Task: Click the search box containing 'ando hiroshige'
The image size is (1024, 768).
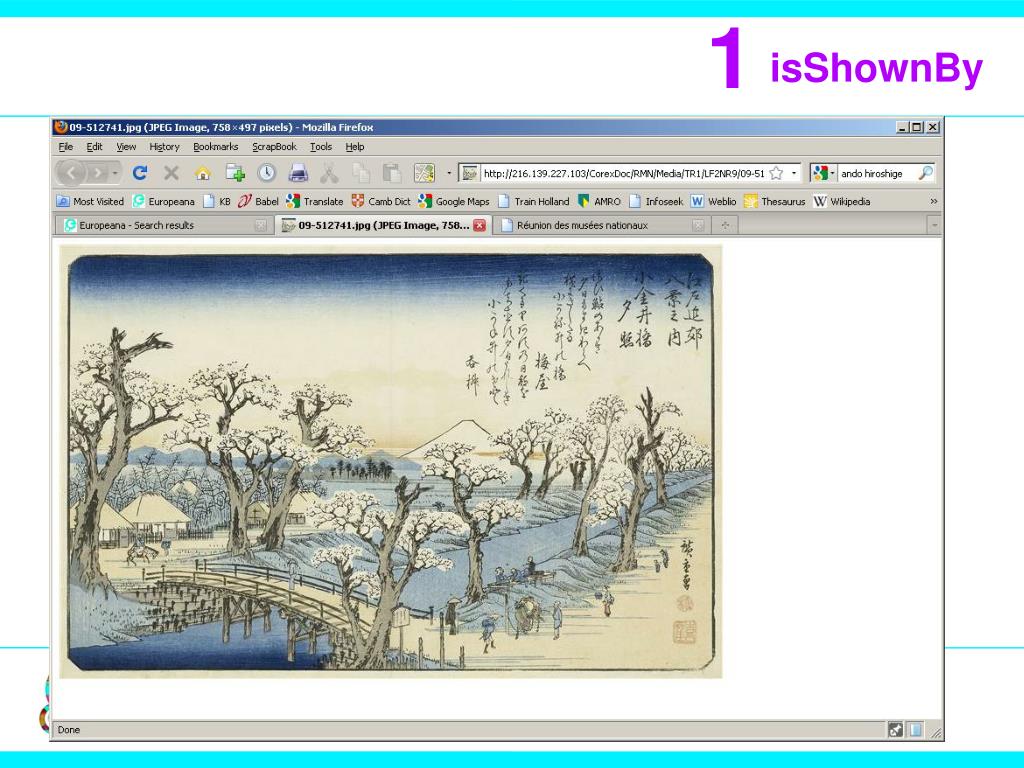Action: point(877,174)
